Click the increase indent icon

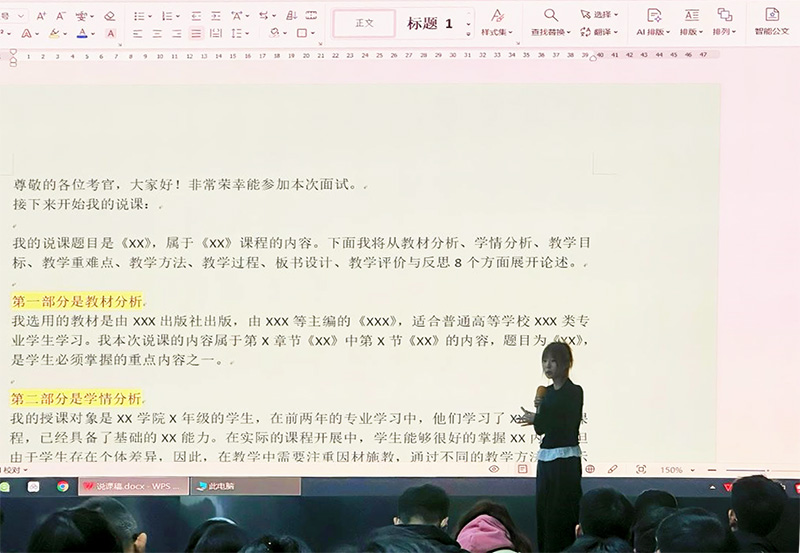(215, 16)
